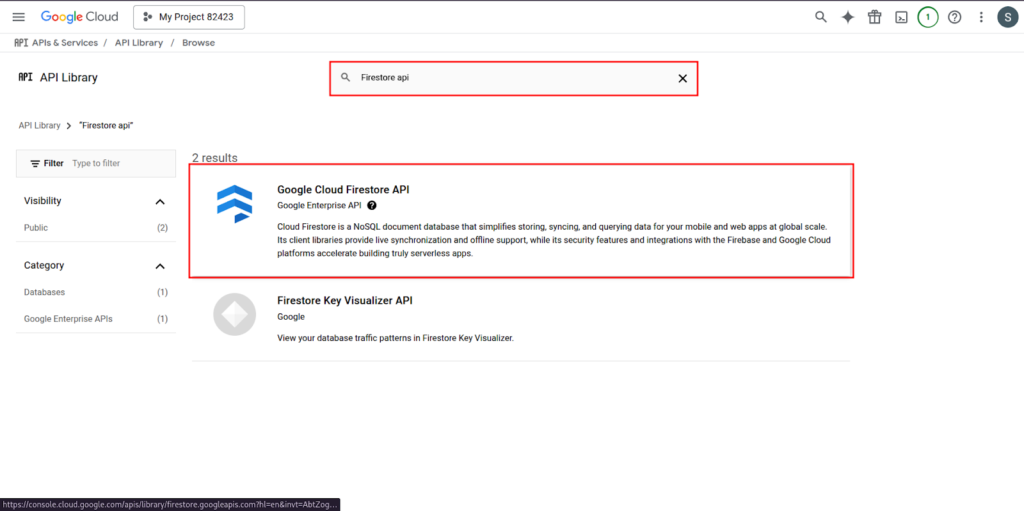
Task: Collapse the Visibility filter section
Action: click(x=160, y=201)
